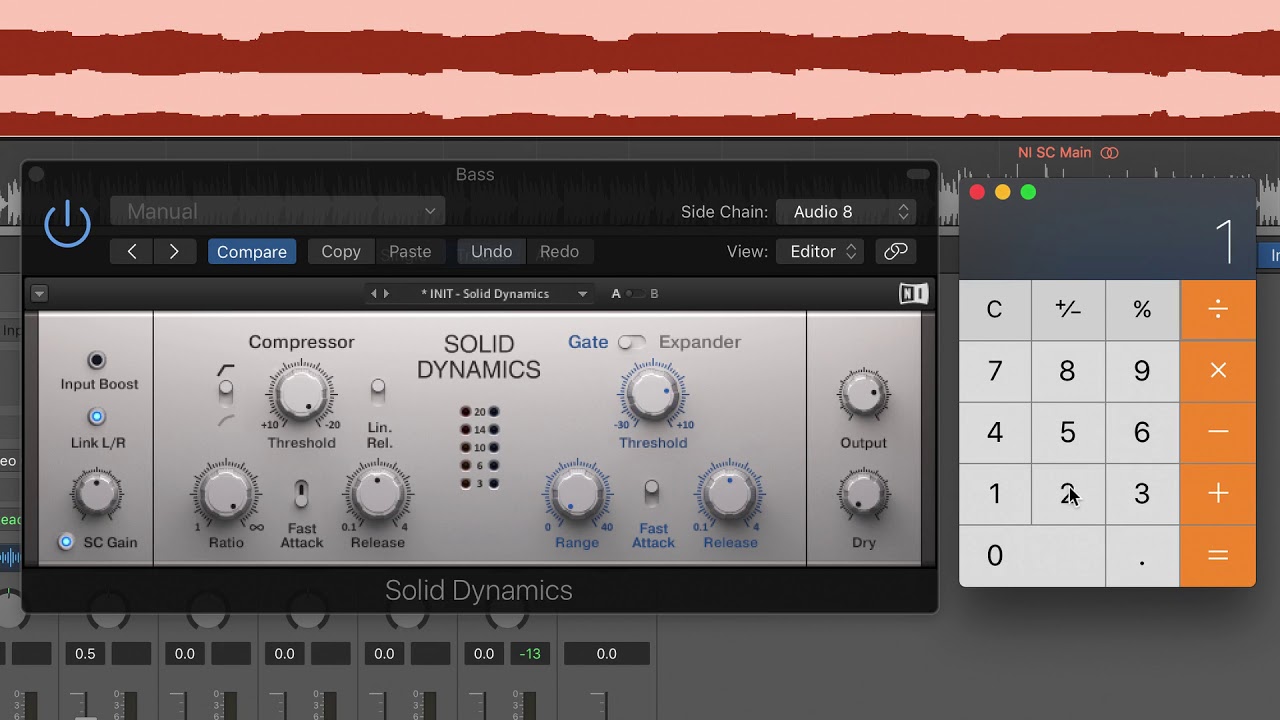Screen dimensions: 1280x720
Task: Click the gain reduction LED meter
Action: pyautogui.click(x=479, y=447)
